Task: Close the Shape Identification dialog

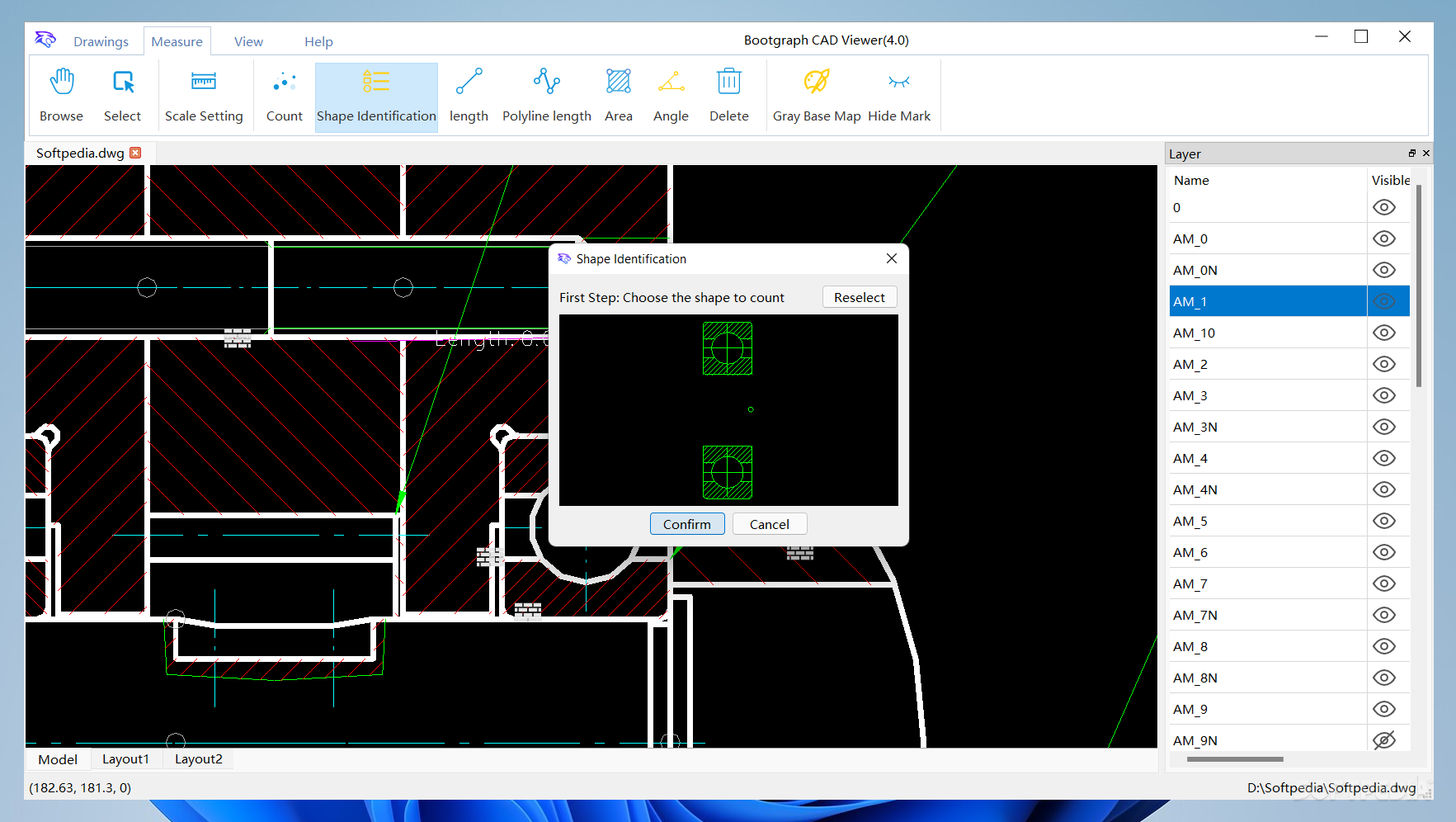Action: click(x=892, y=258)
